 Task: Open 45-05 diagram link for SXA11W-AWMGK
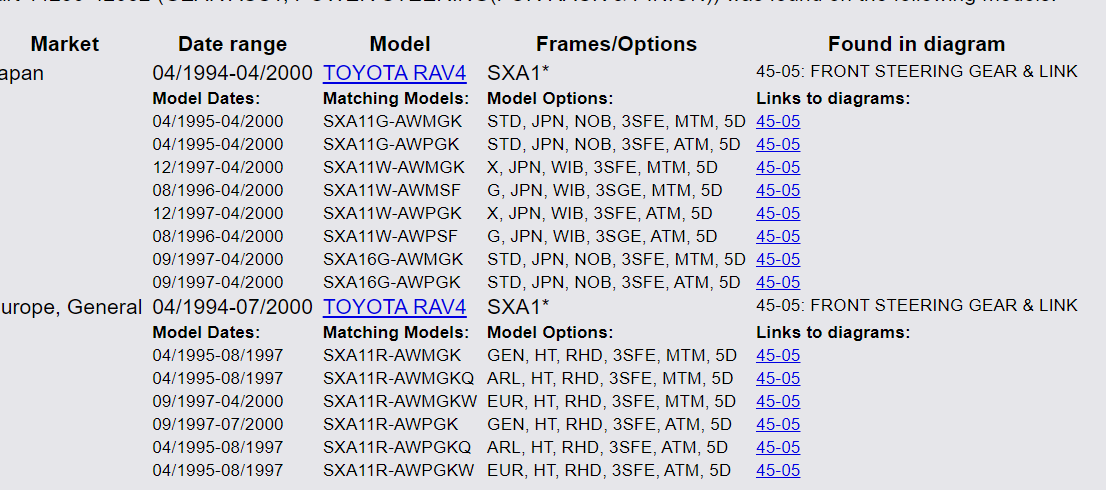coord(778,167)
